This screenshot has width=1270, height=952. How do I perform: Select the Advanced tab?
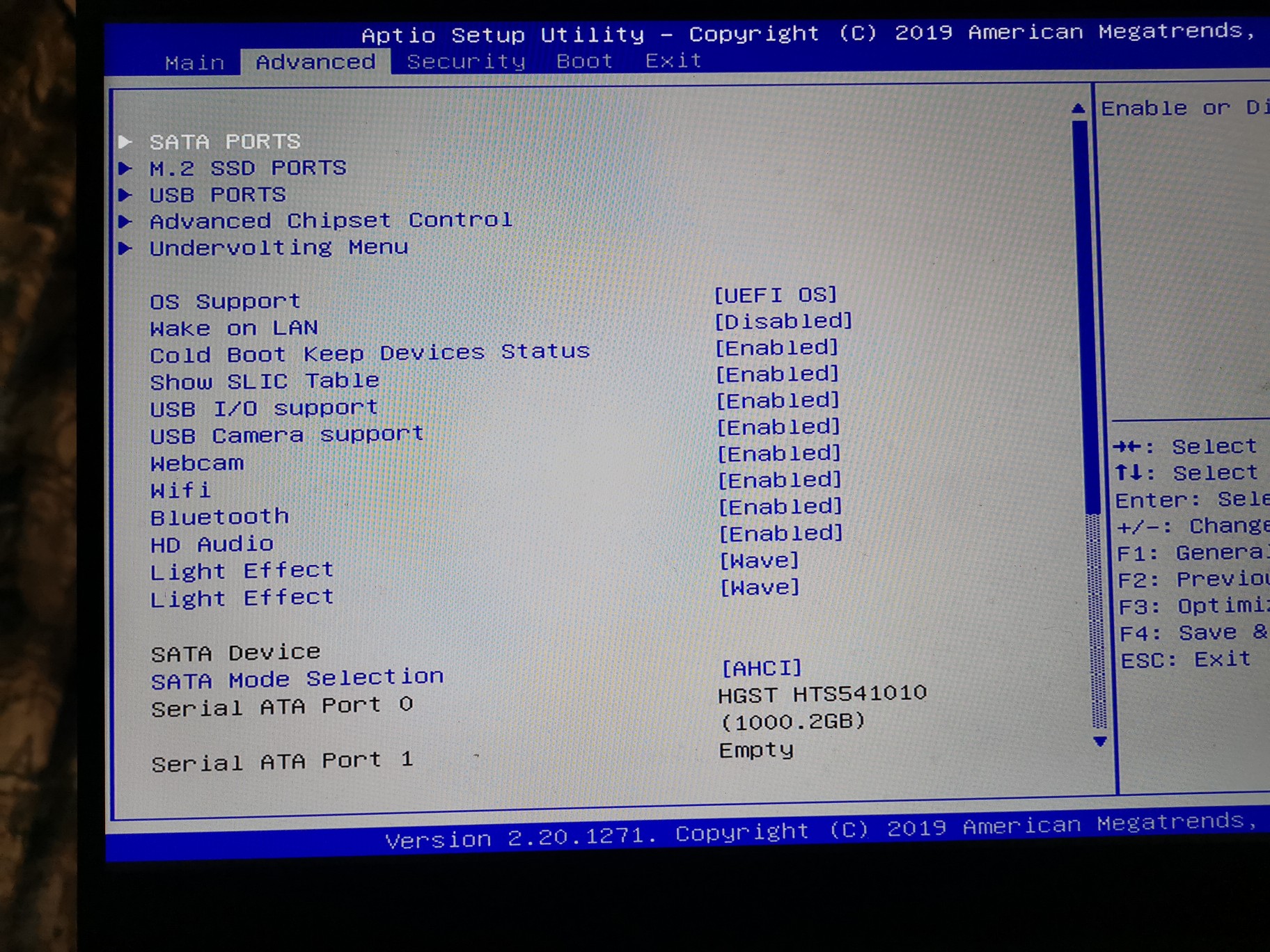(x=315, y=62)
